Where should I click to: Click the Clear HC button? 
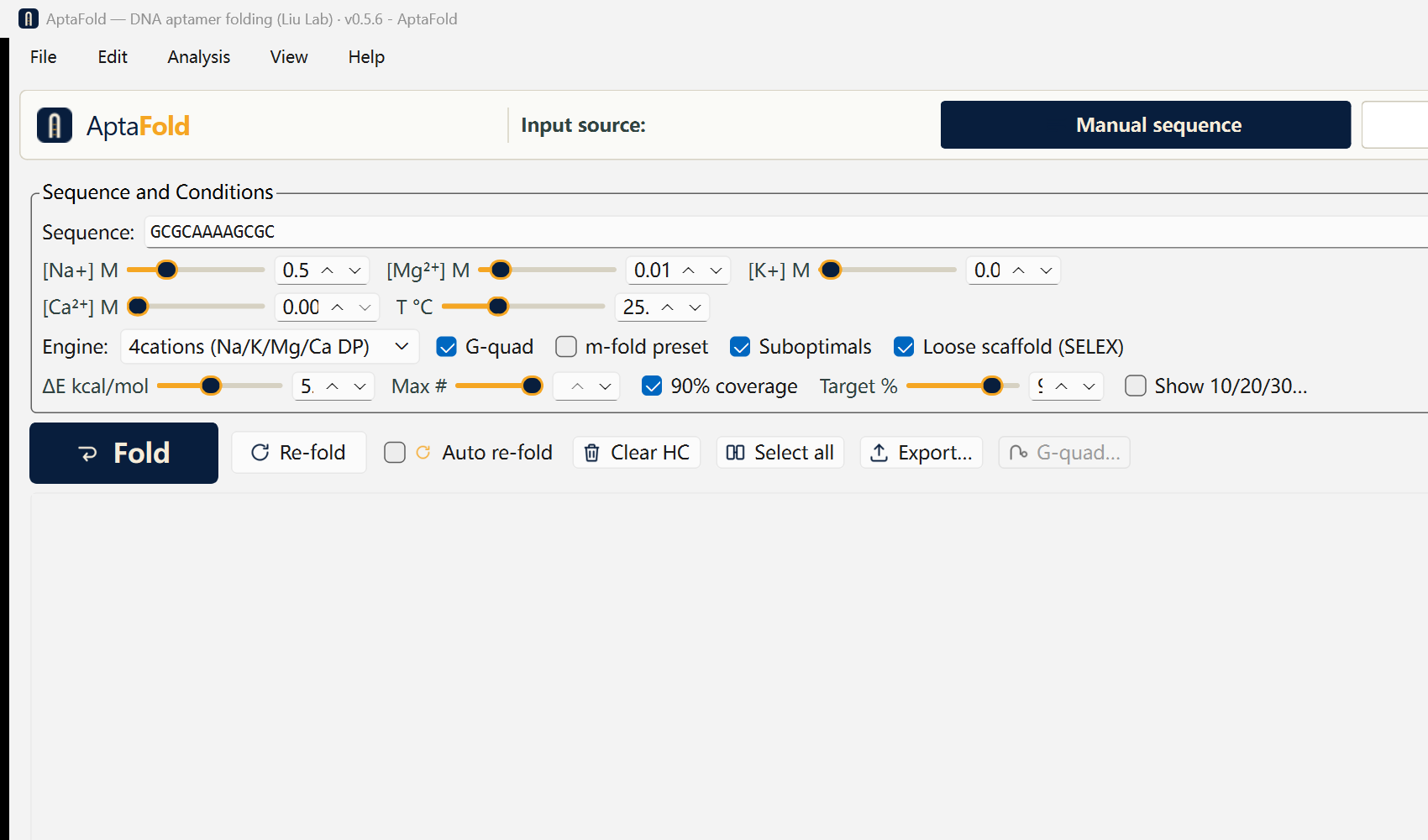tap(637, 453)
